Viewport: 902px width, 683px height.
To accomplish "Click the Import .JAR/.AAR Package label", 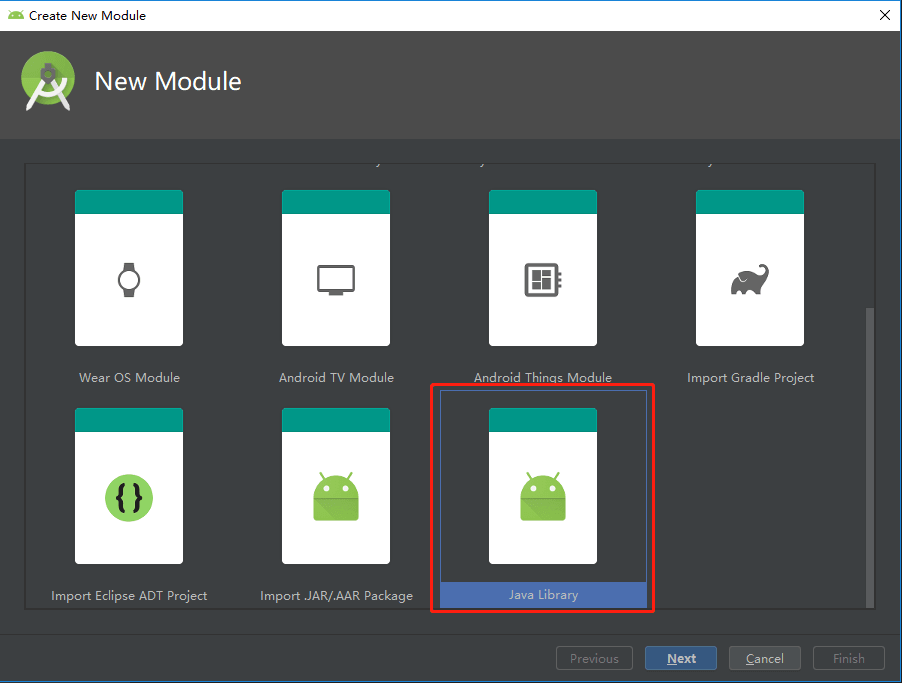I will pyautogui.click(x=337, y=596).
